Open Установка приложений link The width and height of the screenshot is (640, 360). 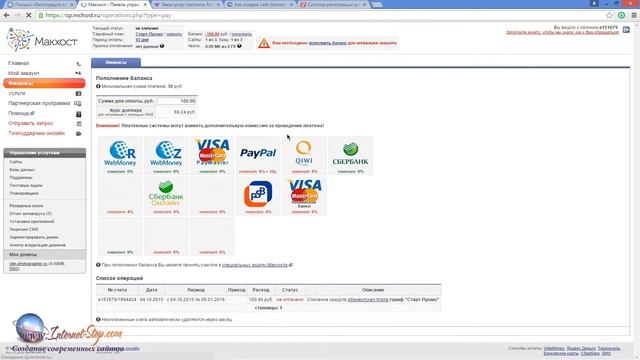point(32,221)
